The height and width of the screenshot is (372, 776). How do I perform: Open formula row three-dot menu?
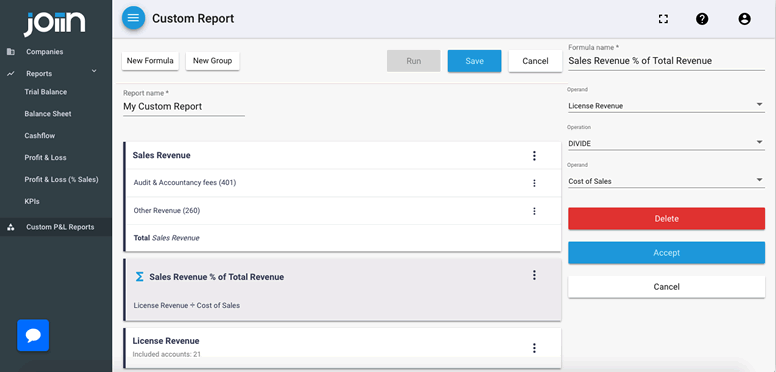[x=534, y=275]
